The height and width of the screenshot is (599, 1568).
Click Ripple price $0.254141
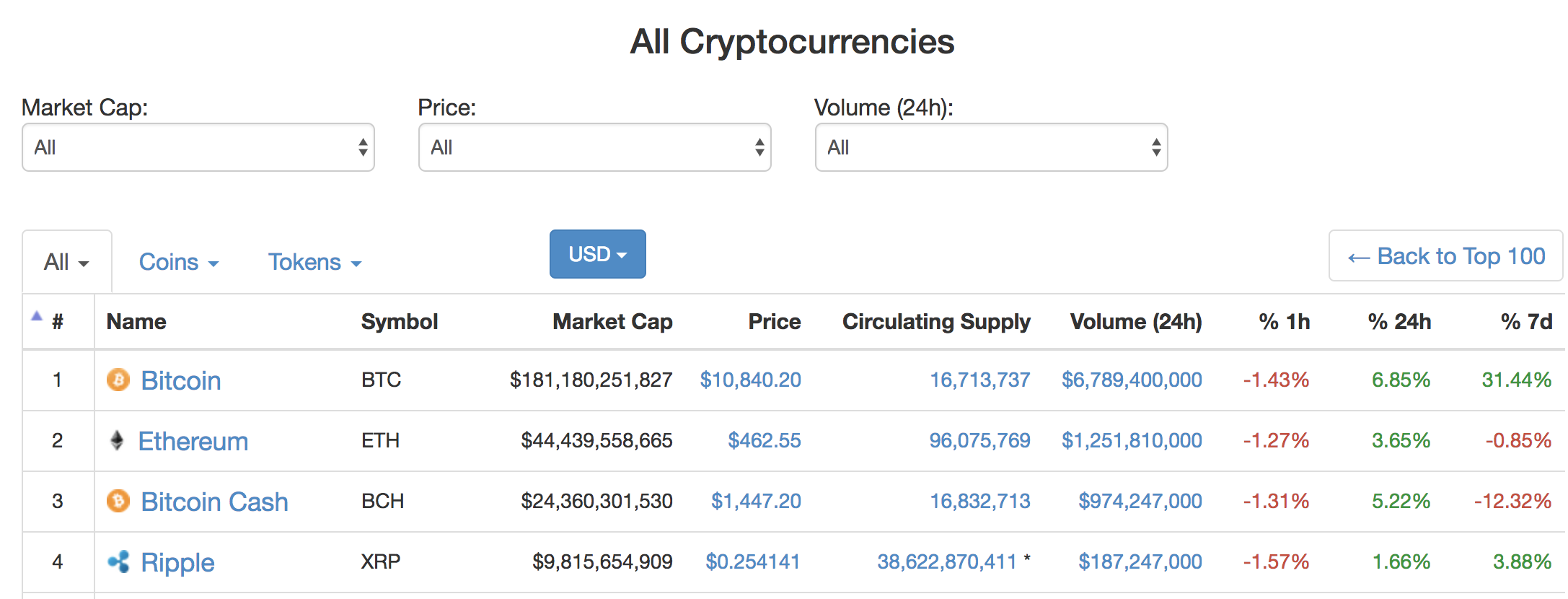(x=753, y=561)
